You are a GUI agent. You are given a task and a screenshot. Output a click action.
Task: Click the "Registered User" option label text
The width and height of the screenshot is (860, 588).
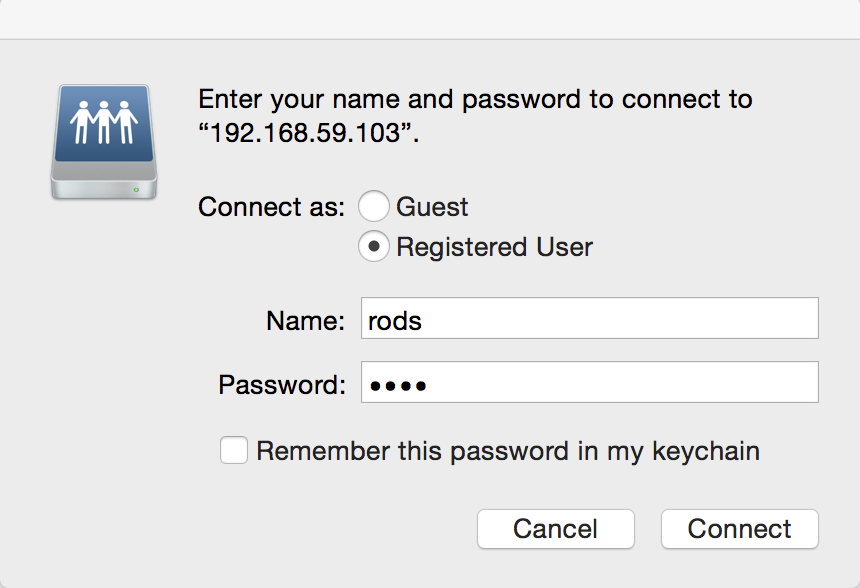pyautogui.click(x=494, y=247)
